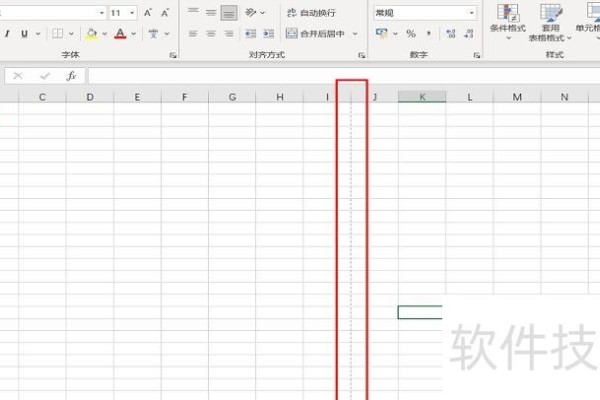This screenshot has height=400, width=600.
Task: Open the 常规 number format combo box
Action: [x=425, y=13]
